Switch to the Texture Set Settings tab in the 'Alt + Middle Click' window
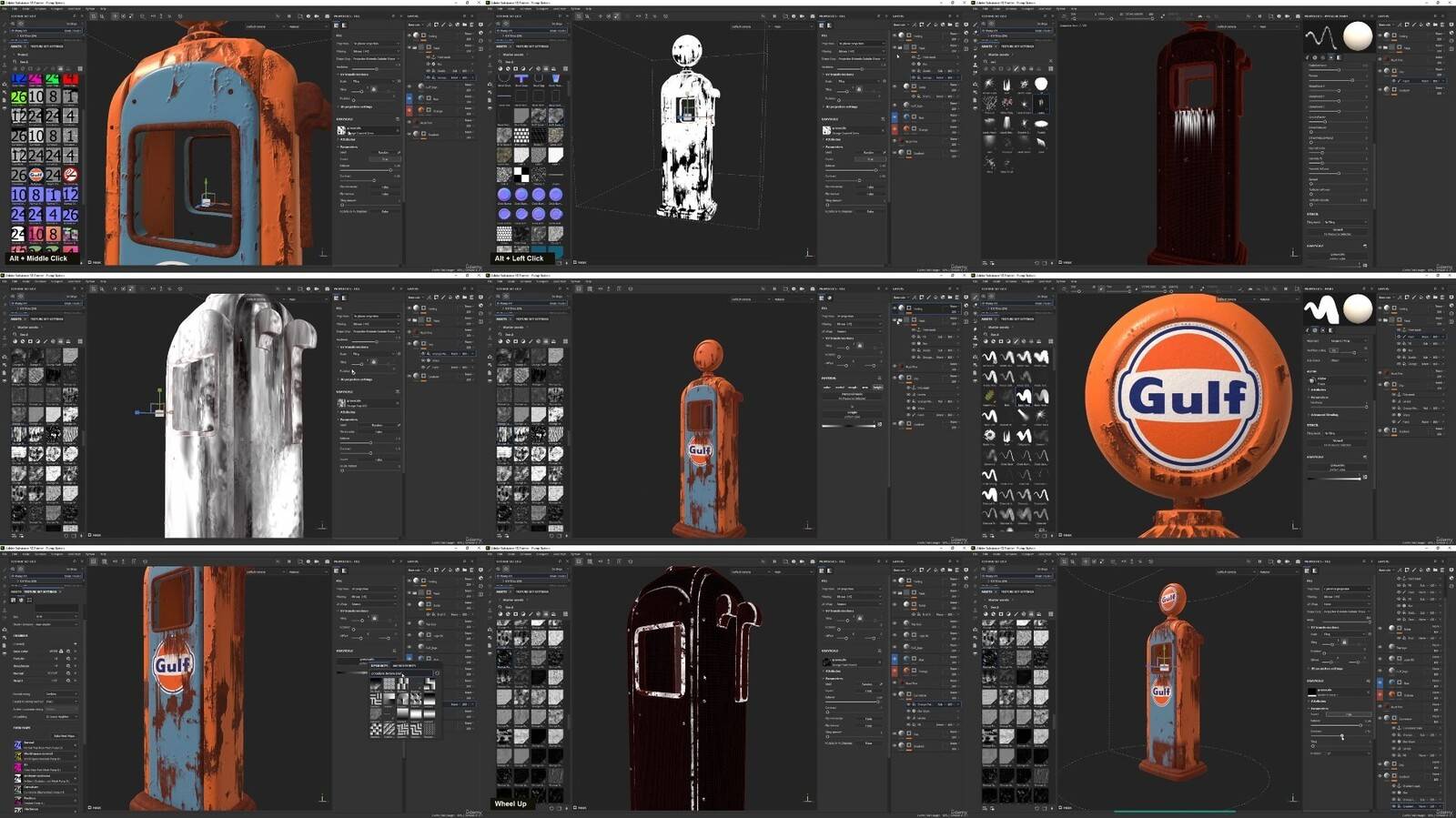1456x818 pixels. [46, 46]
